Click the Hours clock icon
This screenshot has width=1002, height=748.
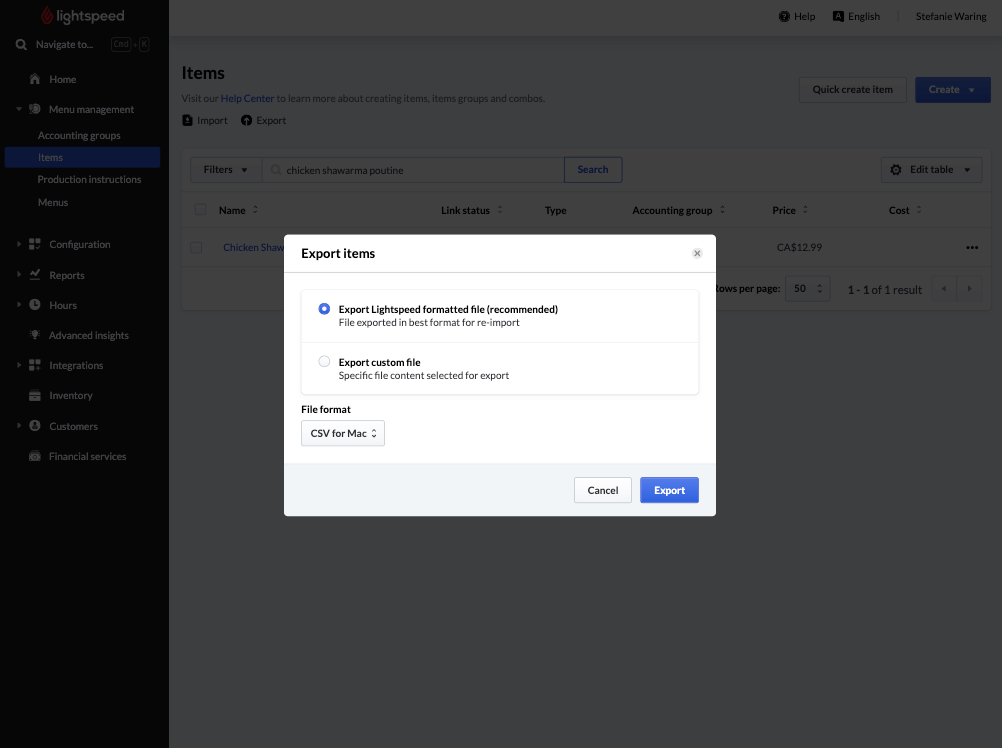pyautogui.click(x=35, y=305)
